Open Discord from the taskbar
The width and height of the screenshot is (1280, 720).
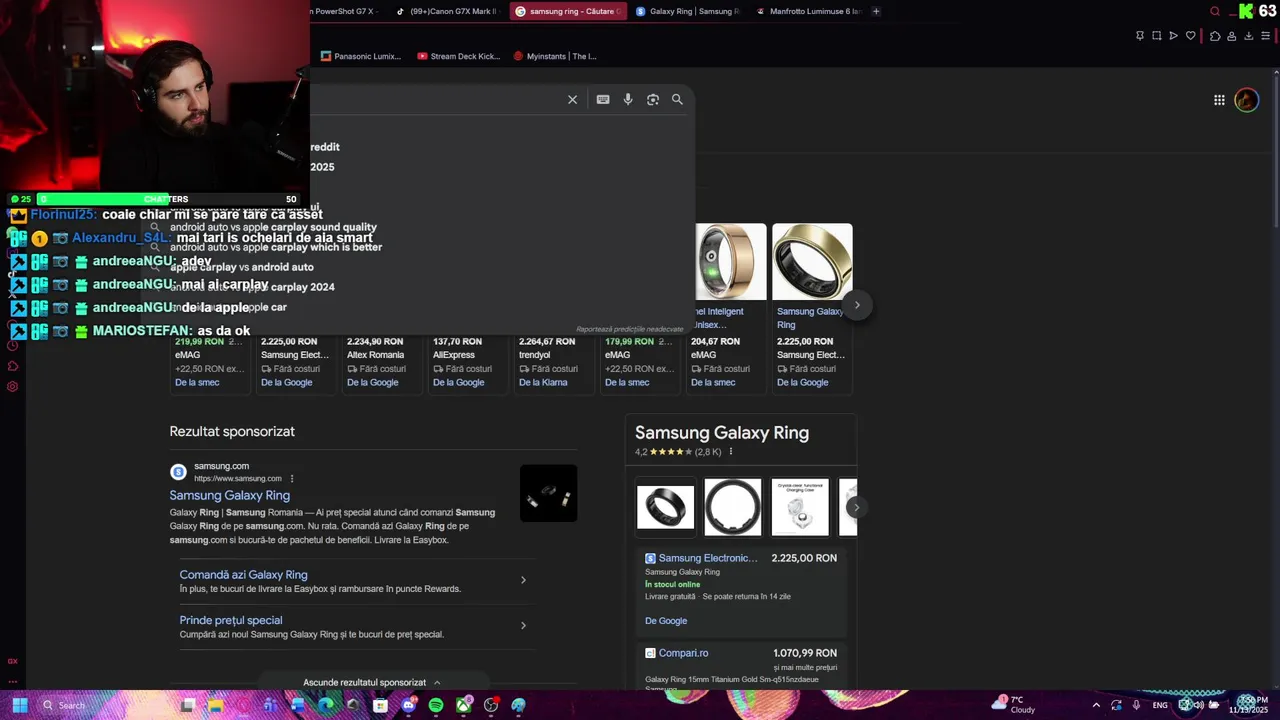408,705
